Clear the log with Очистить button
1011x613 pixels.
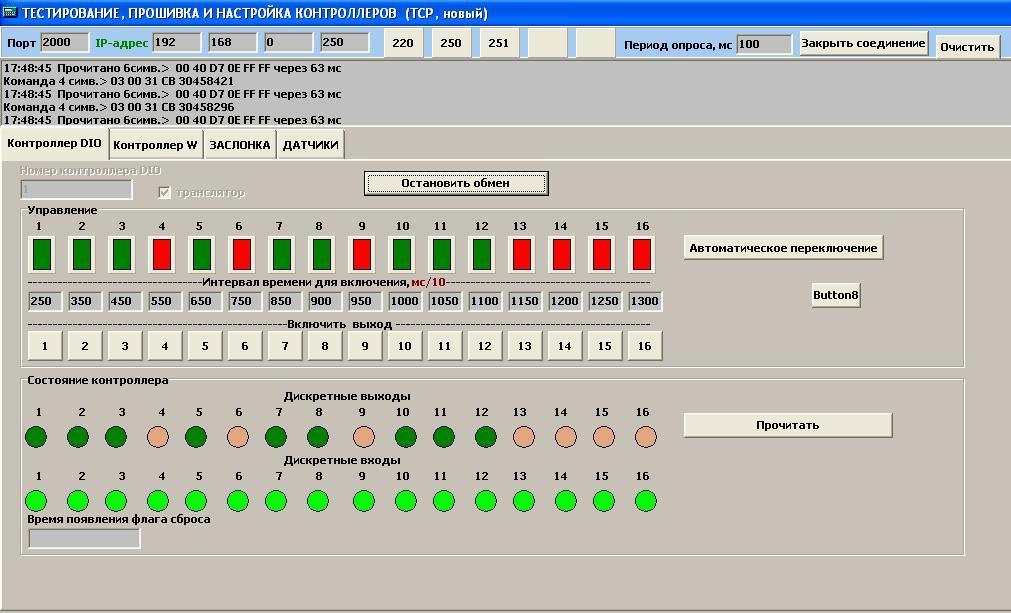967,47
